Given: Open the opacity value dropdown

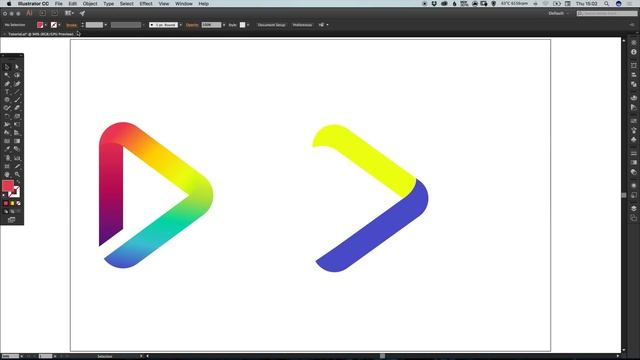Looking at the screenshot, I should (x=224, y=25).
